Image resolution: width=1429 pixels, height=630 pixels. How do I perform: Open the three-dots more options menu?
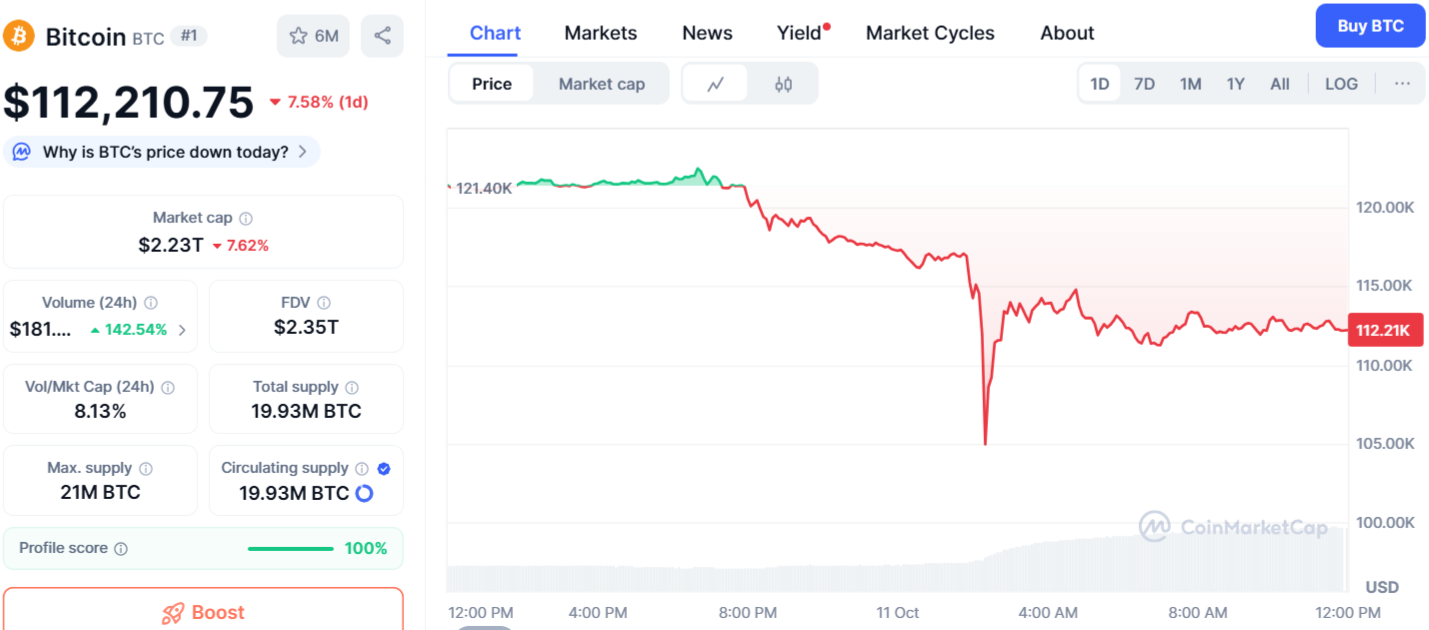coord(1402,84)
